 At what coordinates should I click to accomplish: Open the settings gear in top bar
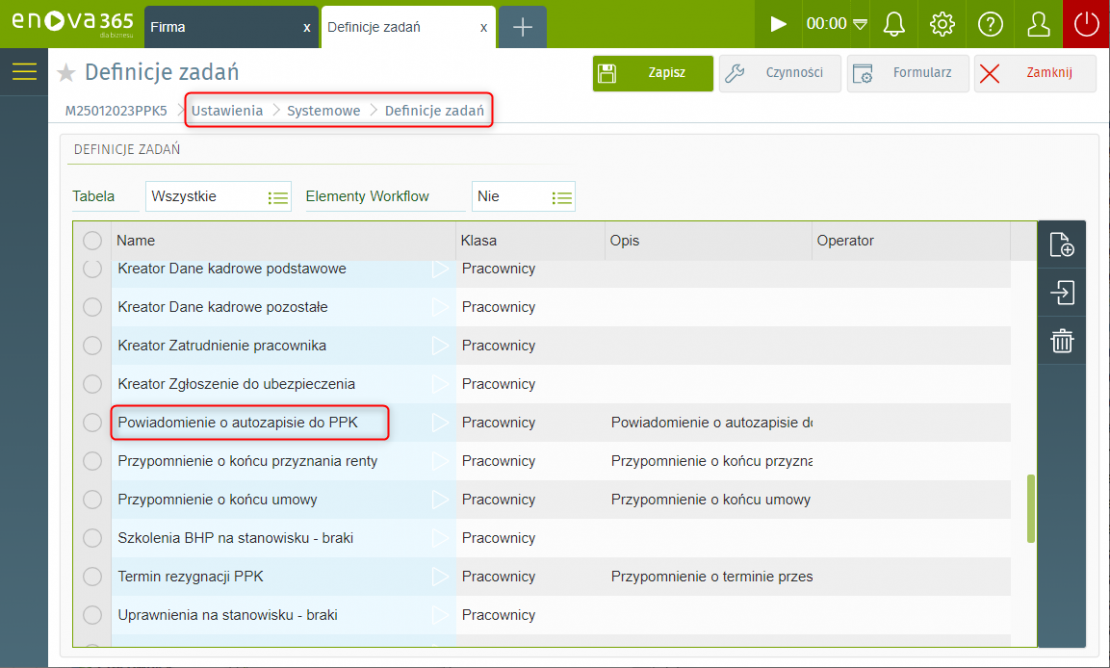pyautogui.click(x=941, y=24)
